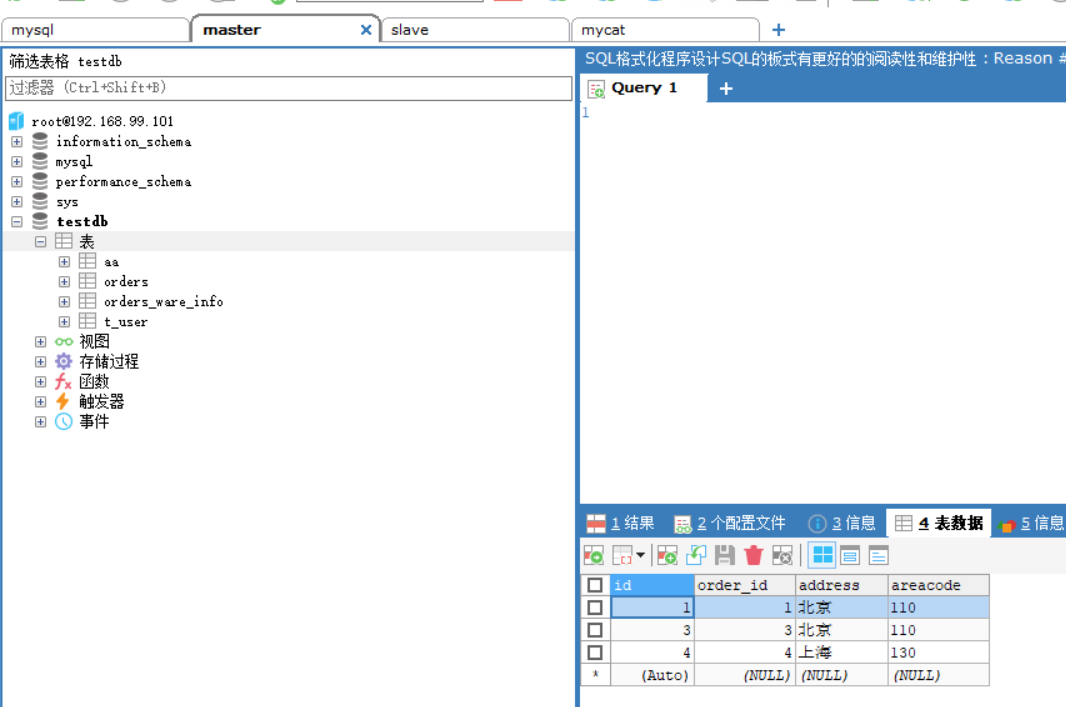Open the 2 个配置文件 profiler tab

tap(730, 523)
